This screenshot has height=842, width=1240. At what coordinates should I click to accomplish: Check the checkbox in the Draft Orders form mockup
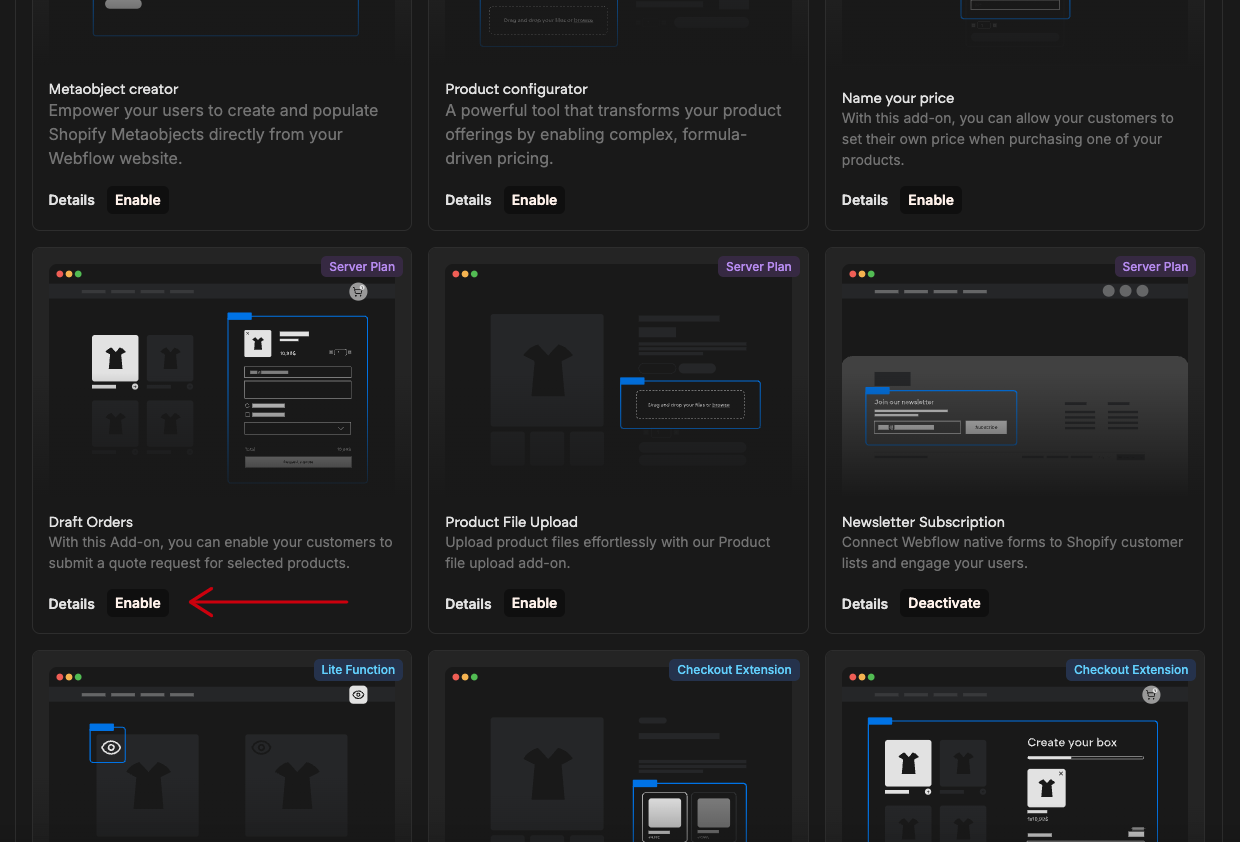[247, 414]
